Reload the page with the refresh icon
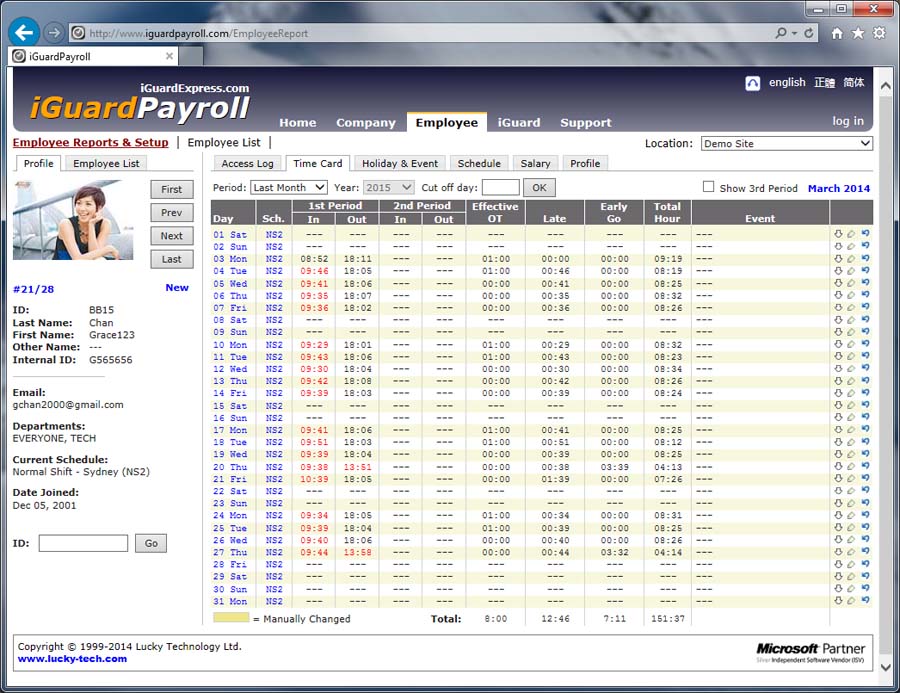The image size is (900, 693). coord(809,33)
